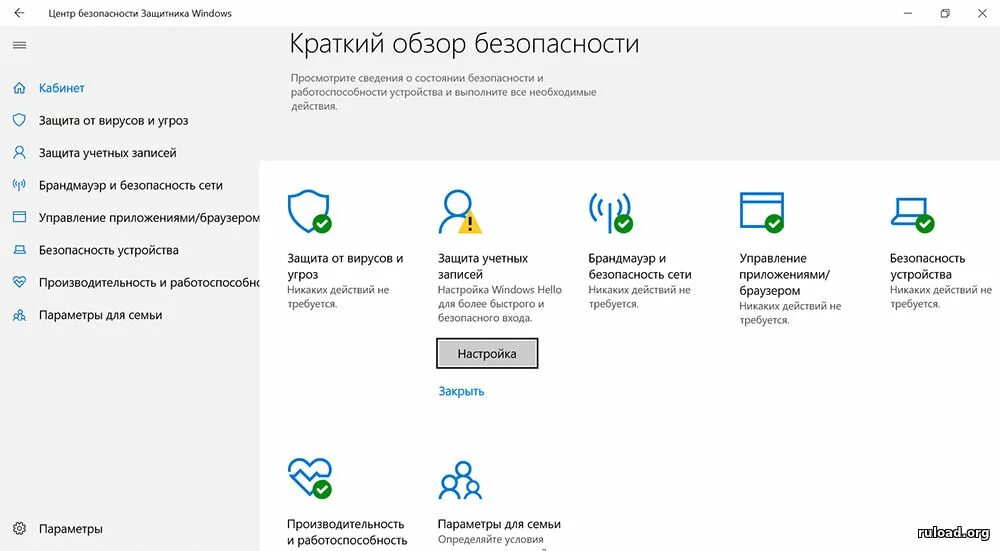The width and height of the screenshot is (1000, 551).
Task: Click the back arrow in title bar
Action: [x=19, y=13]
